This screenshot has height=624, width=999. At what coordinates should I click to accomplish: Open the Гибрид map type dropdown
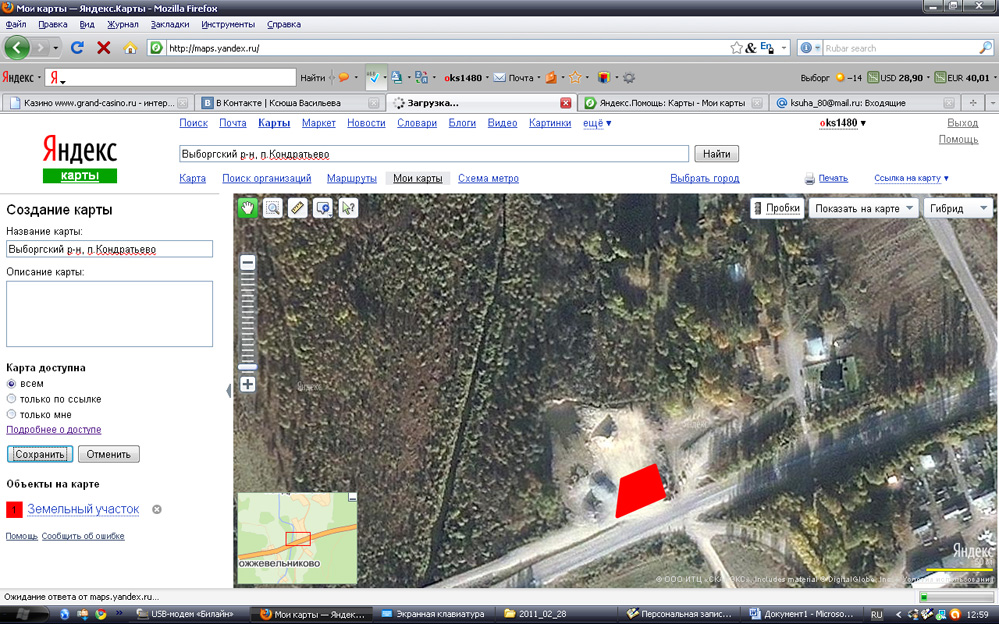point(957,208)
